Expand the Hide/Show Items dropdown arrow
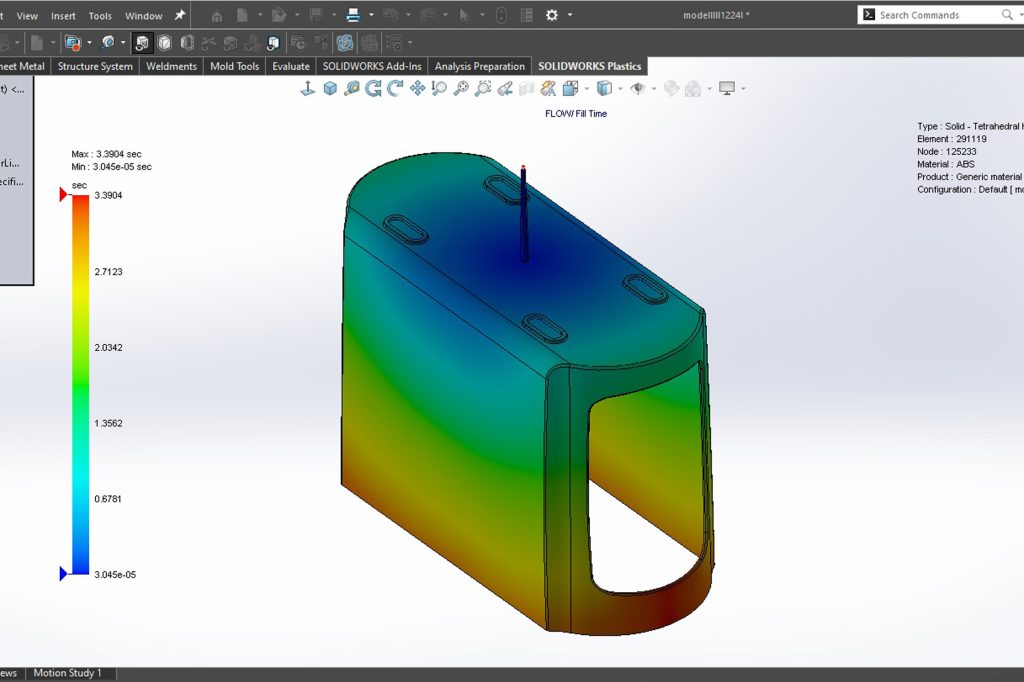1024x682 pixels. point(654,89)
